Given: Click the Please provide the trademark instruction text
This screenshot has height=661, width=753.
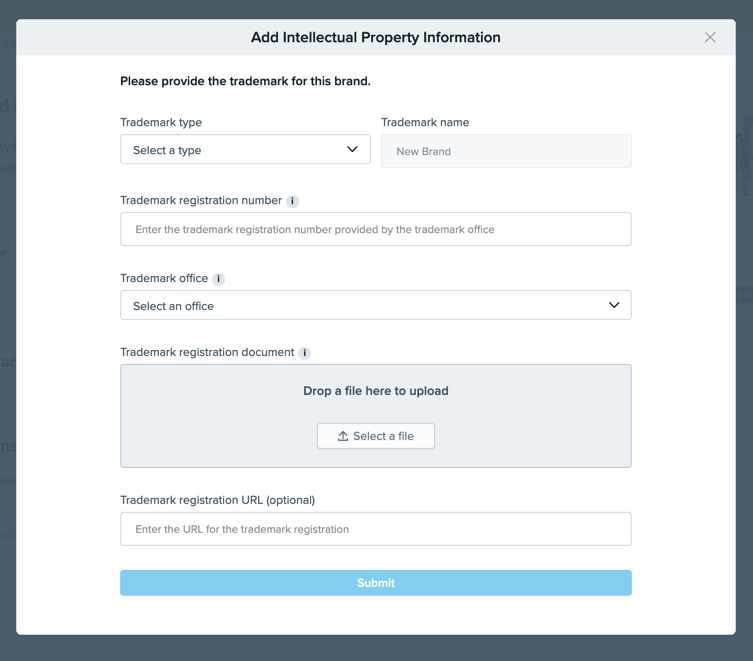Looking at the screenshot, I should [245, 81].
